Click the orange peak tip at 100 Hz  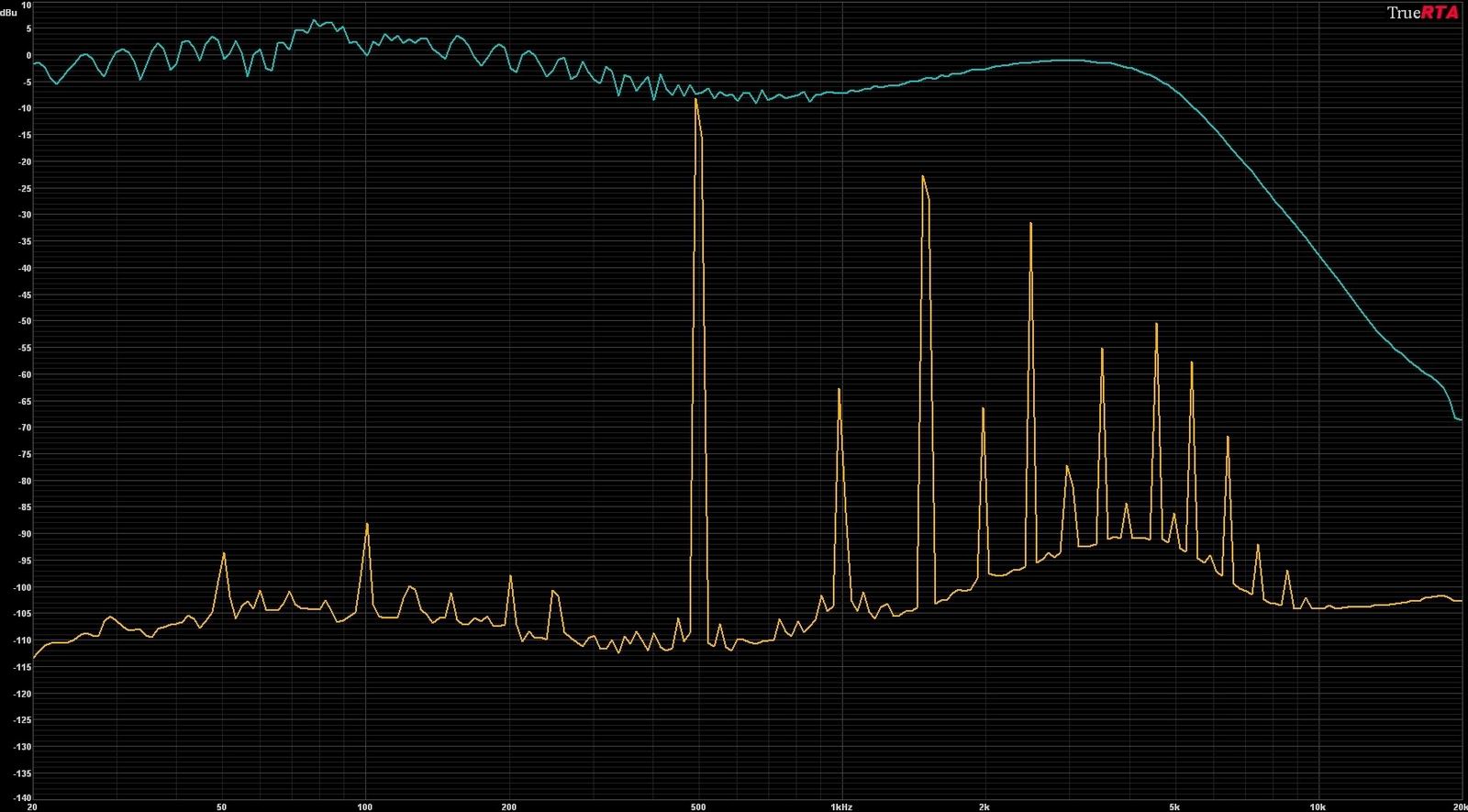tap(367, 524)
